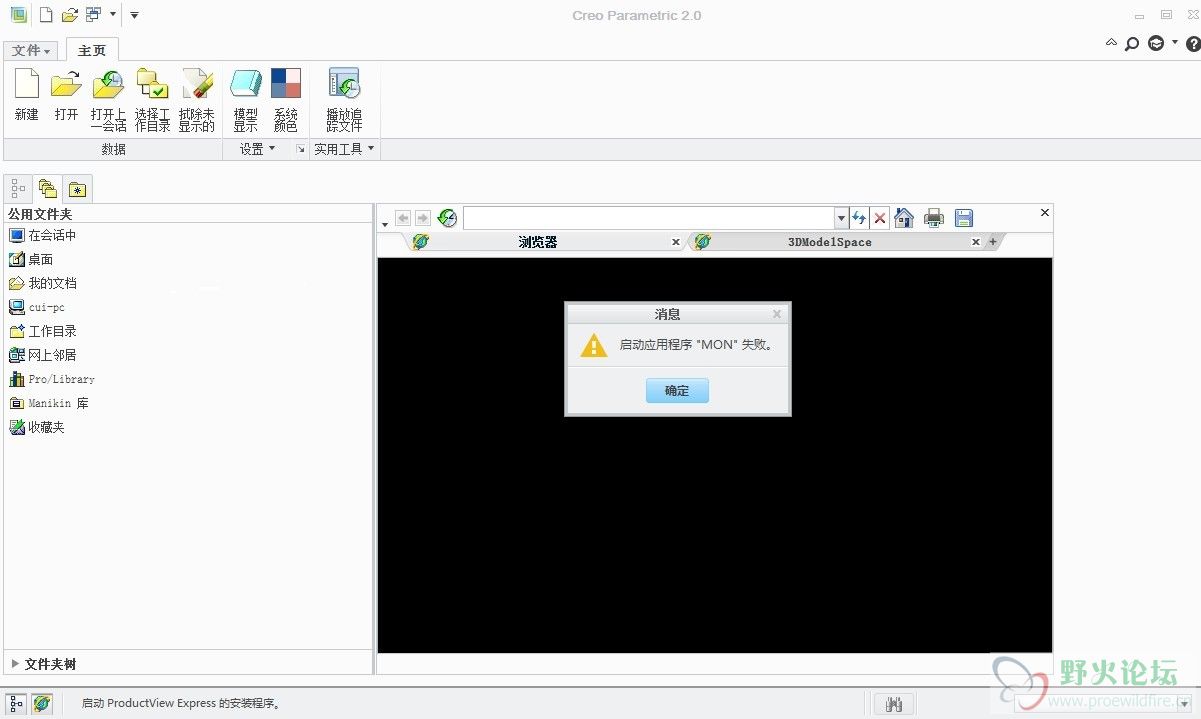Viewport: 1201px width, 719px height.
Task: Click 确定 in the message dialog
Action: click(677, 390)
